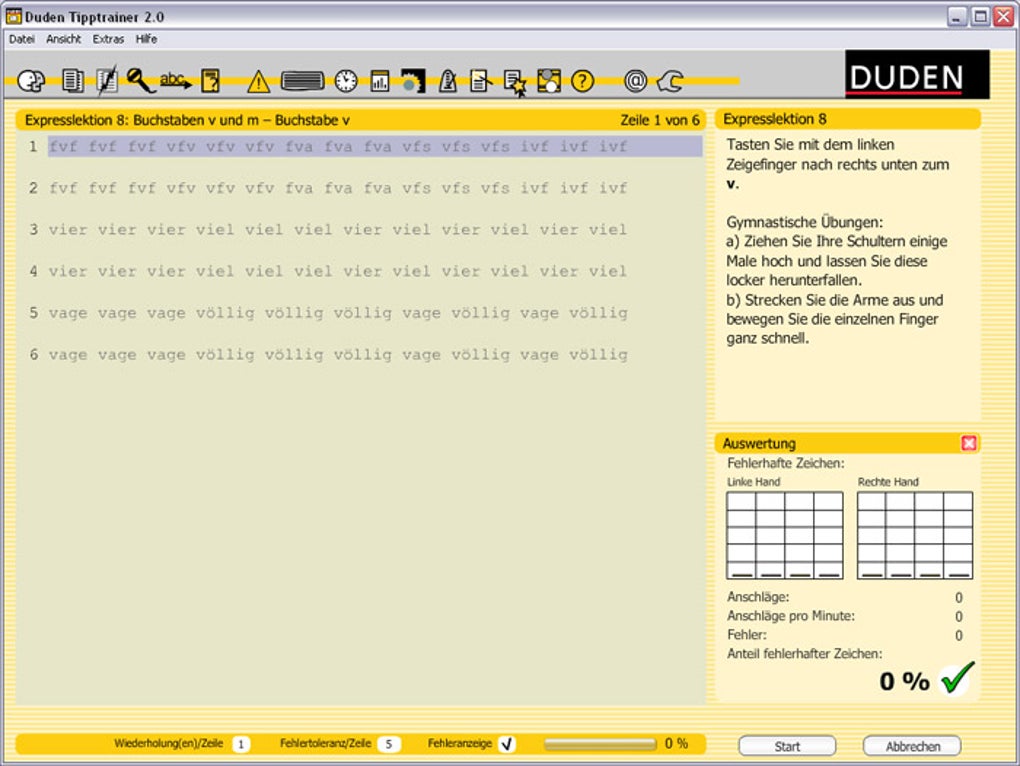
Task: Open help via the question mark icon
Action: (x=582, y=81)
